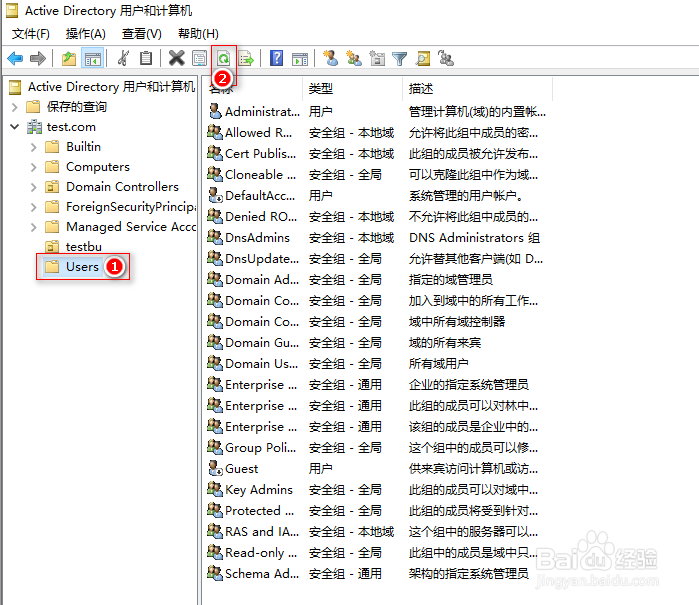Click description 域中所有域控制器
The image size is (699, 605).
[x=457, y=321]
